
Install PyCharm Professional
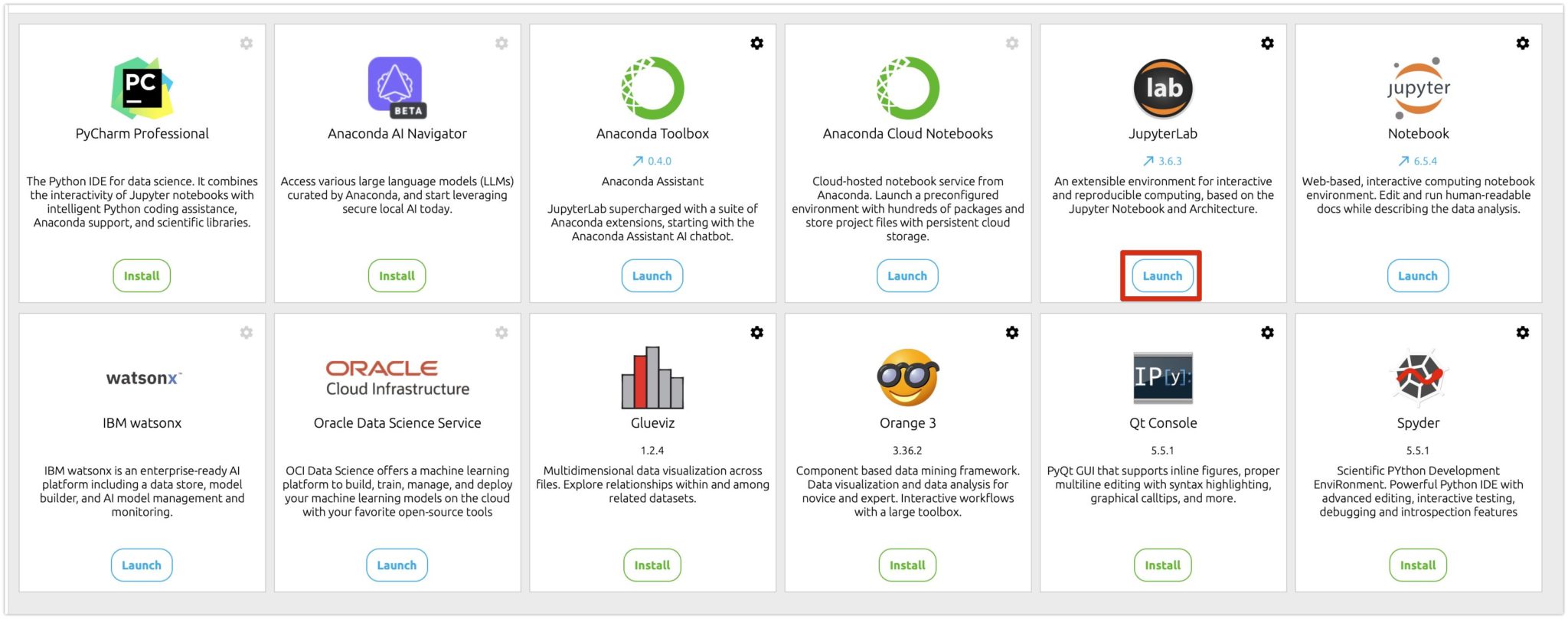pos(142,276)
